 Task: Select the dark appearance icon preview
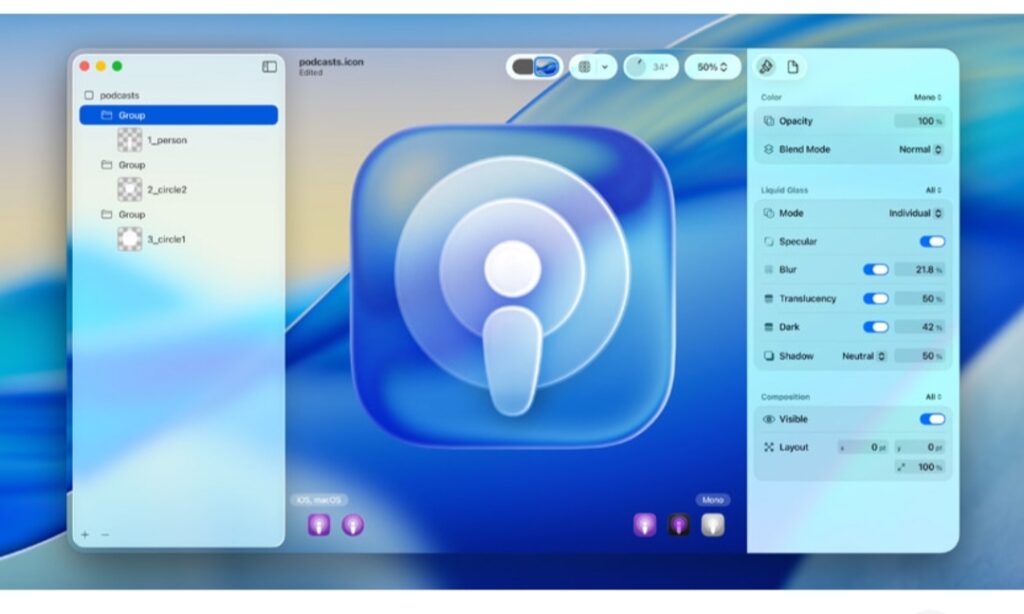click(x=679, y=525)
